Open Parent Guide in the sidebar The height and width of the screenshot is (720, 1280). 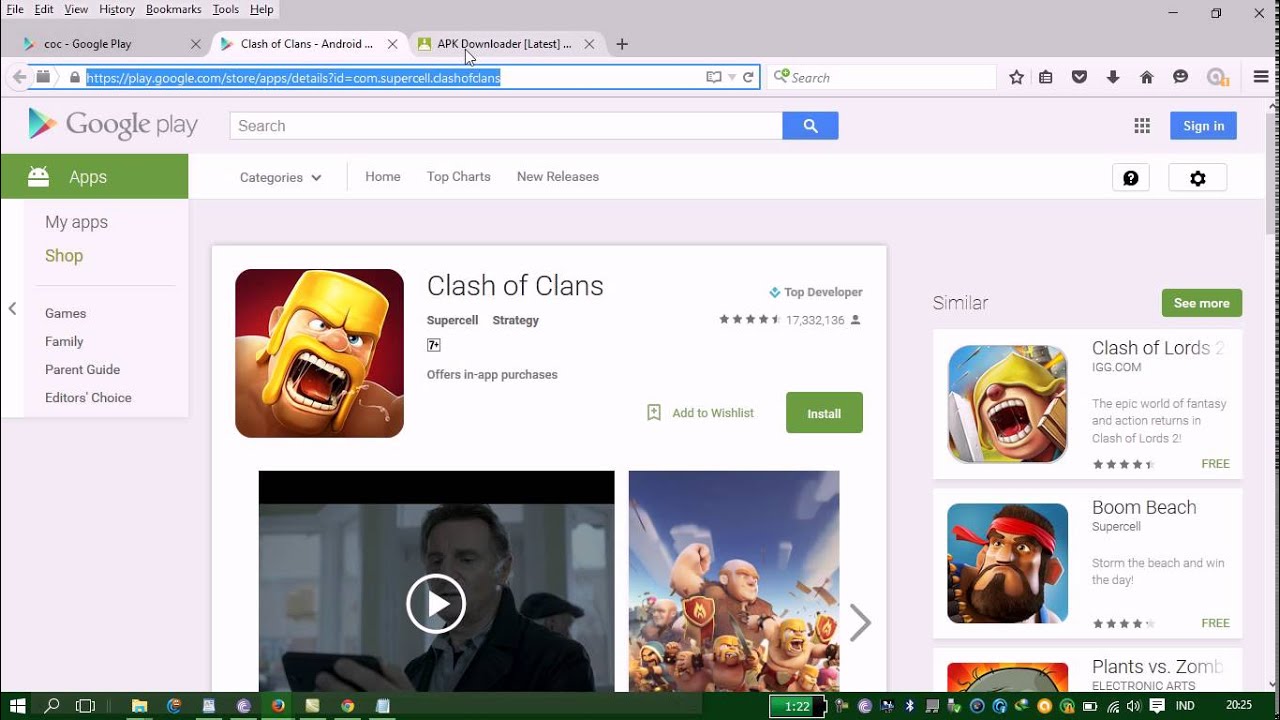tap(82, 369)
